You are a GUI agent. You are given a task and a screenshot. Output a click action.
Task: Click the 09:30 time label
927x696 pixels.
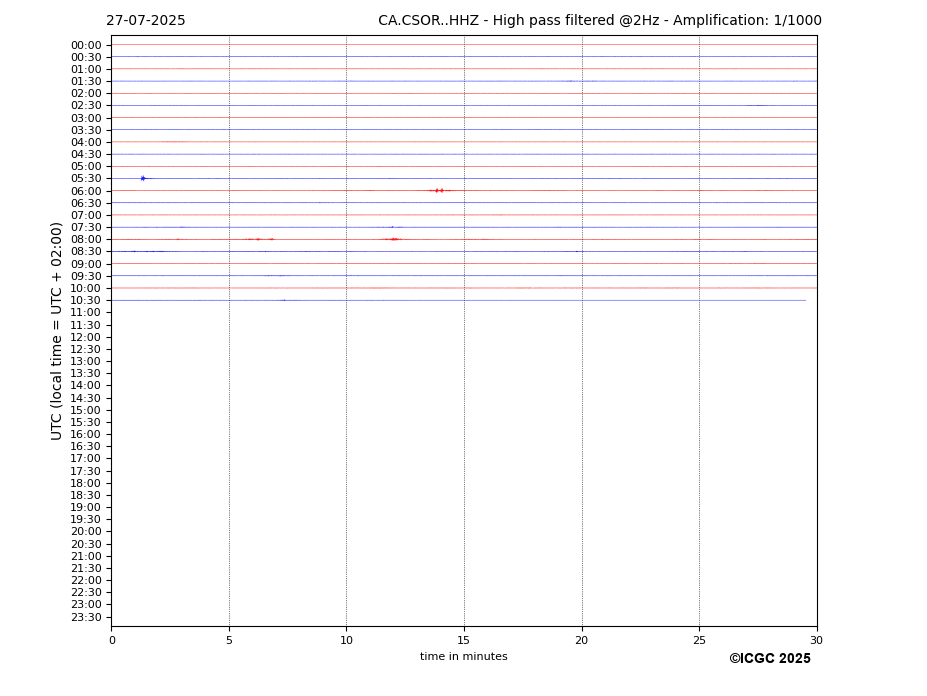click(x=86, y=276)
